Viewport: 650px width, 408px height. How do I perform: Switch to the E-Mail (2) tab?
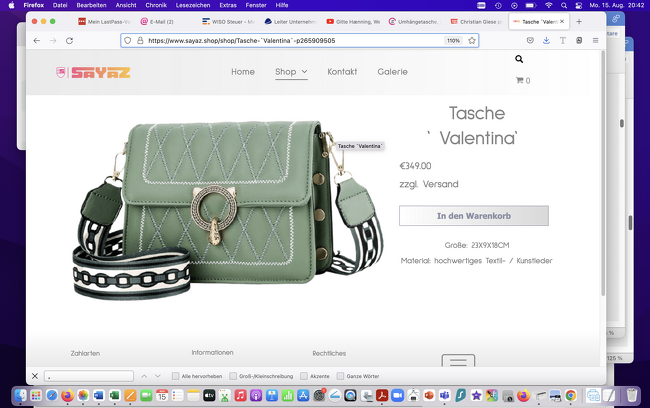[x=157, y=22]
